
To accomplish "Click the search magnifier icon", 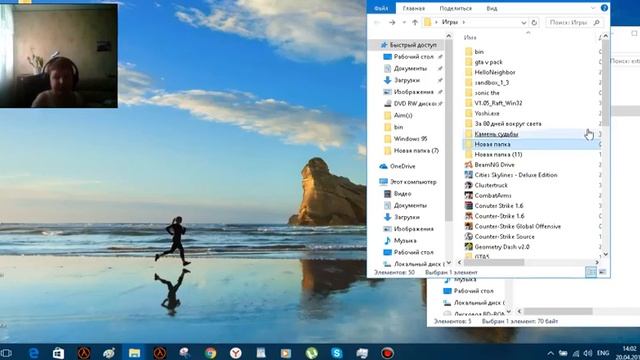I will coord(596,22).
